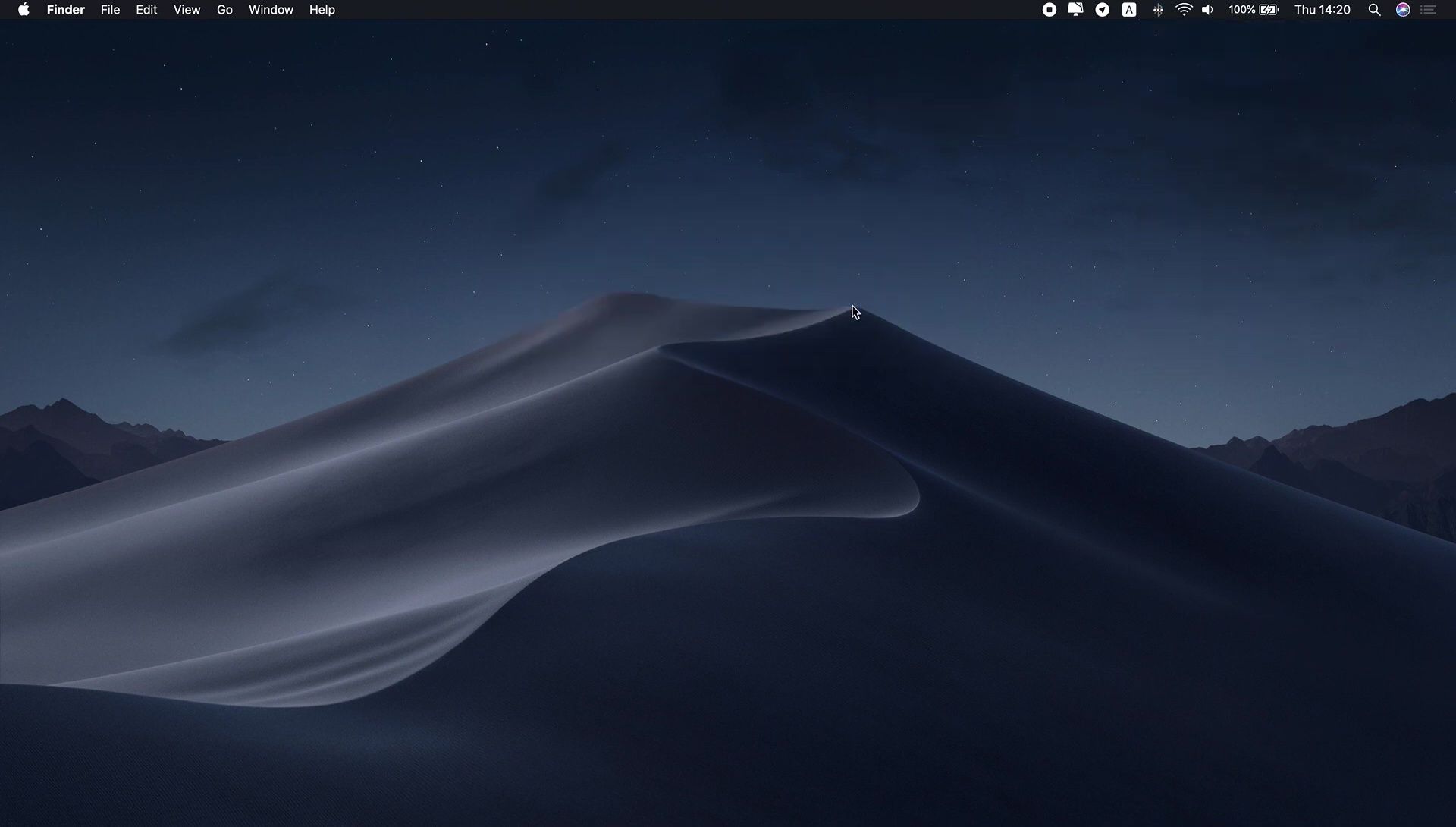
Task: Open the Apple menu
Action: [x=24, y=10]
